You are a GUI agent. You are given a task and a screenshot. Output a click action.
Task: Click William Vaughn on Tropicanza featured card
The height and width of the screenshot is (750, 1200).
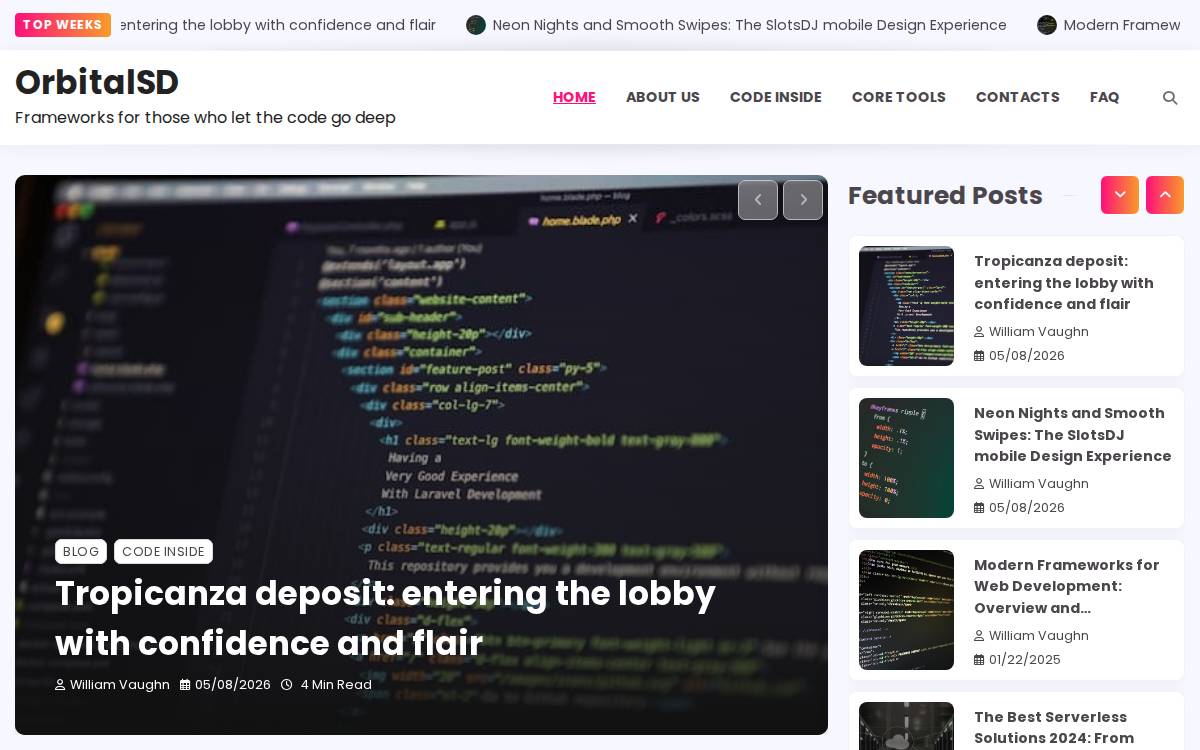click(1039, 332)
